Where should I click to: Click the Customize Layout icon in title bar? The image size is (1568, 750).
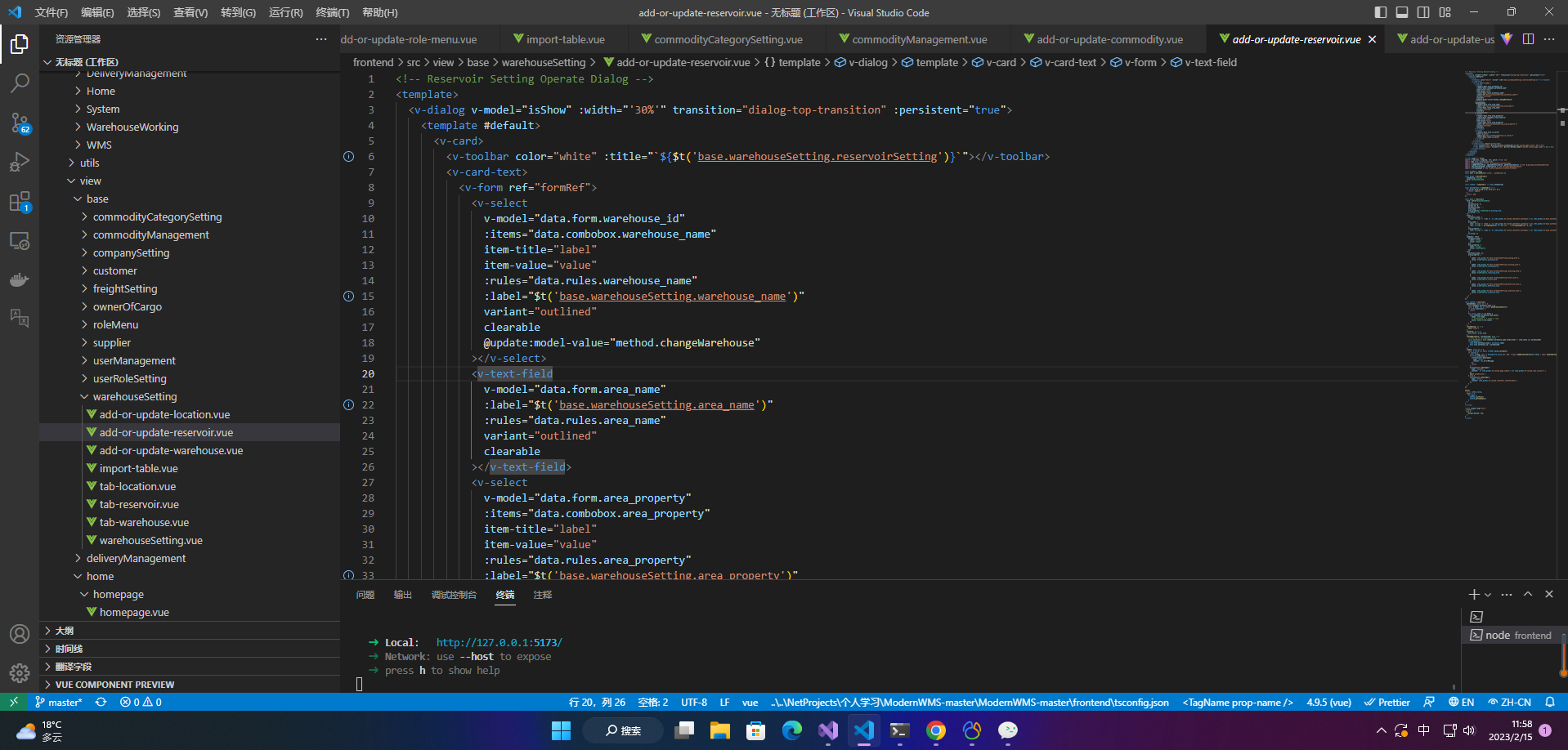pyautogui.click(x=1445, y=12)
